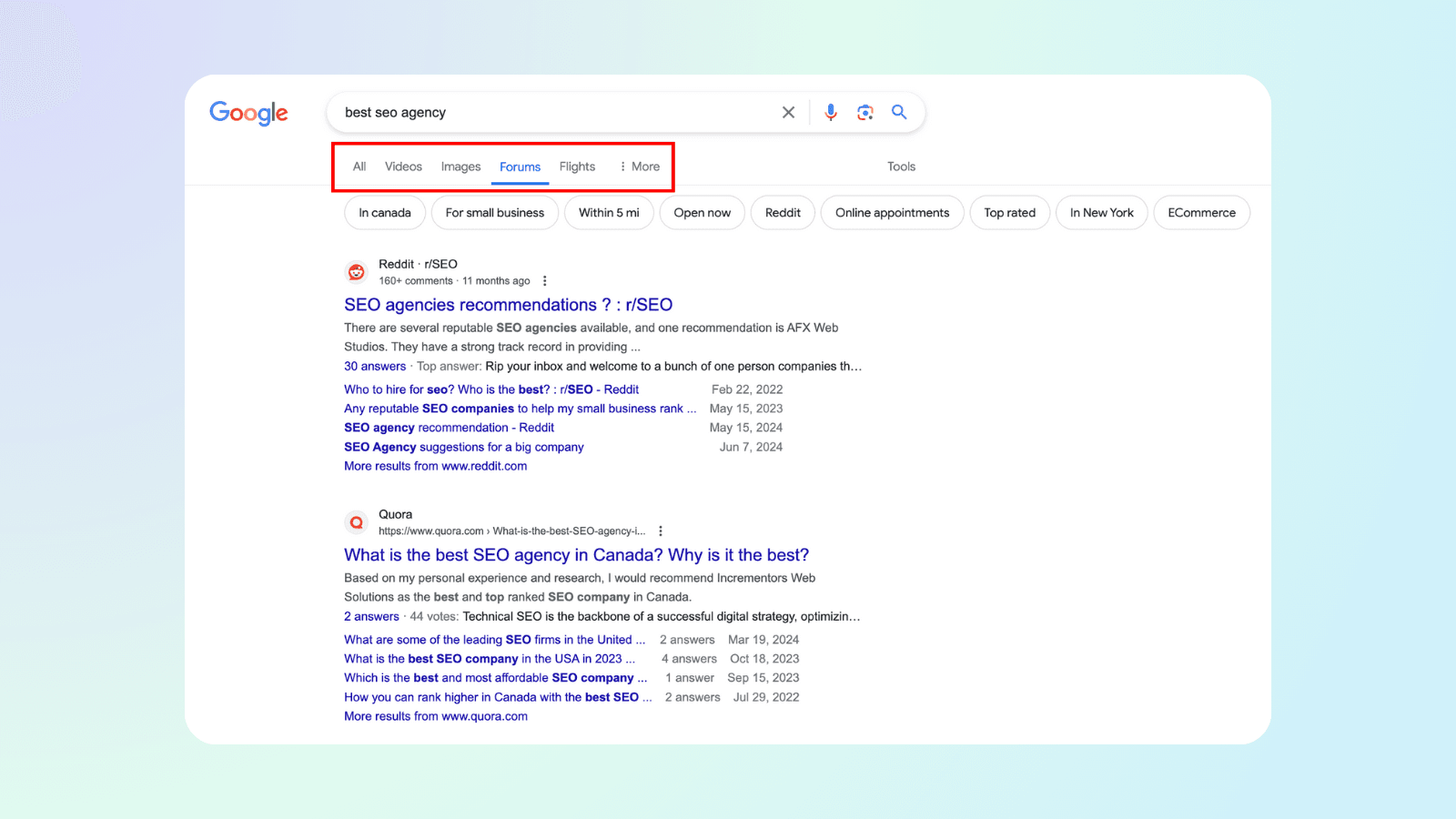Switch to the Images tab
The image size is (1456, 819).
(460, 167)
